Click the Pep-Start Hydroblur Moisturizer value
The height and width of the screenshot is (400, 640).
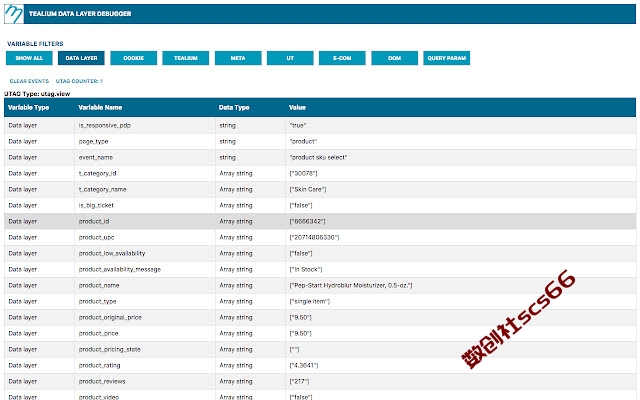351,285
